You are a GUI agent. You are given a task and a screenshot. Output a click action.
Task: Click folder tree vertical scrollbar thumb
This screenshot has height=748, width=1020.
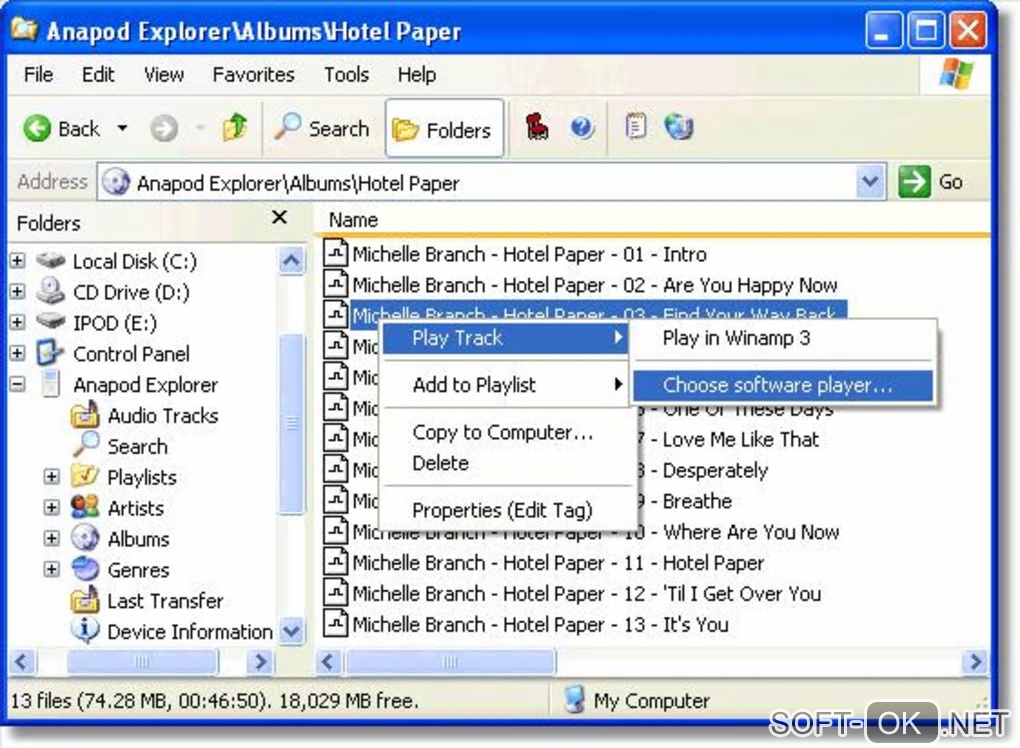coord(291,424)
